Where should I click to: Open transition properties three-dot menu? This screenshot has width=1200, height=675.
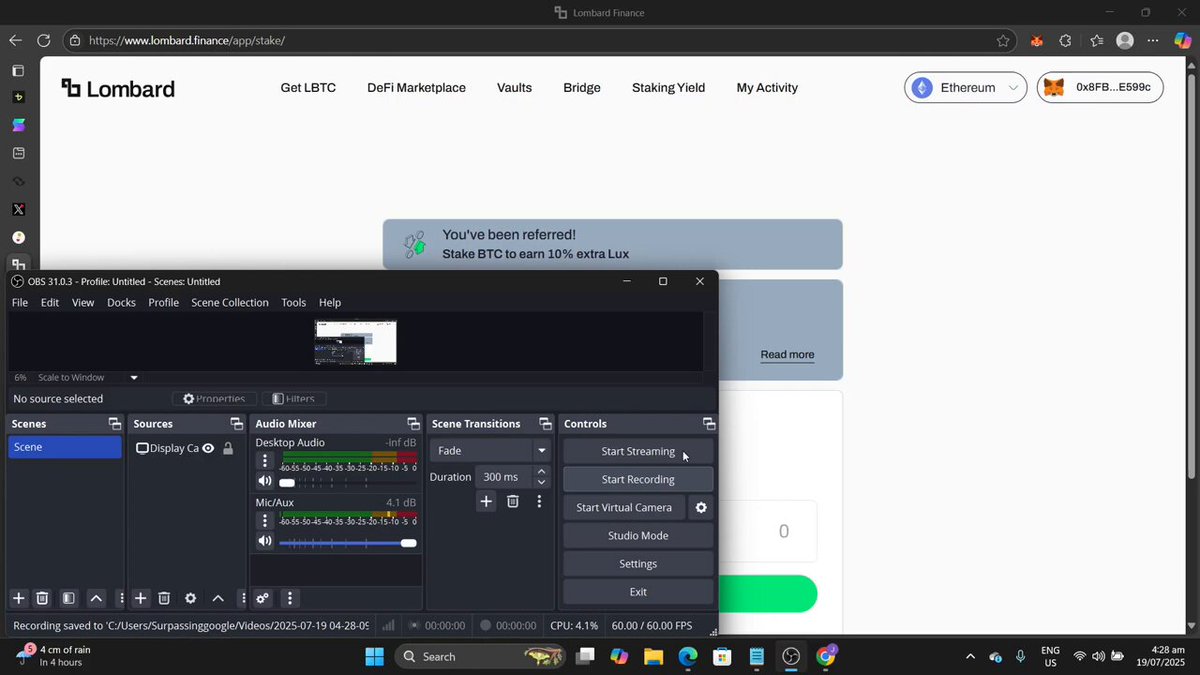tap(539, 501)
